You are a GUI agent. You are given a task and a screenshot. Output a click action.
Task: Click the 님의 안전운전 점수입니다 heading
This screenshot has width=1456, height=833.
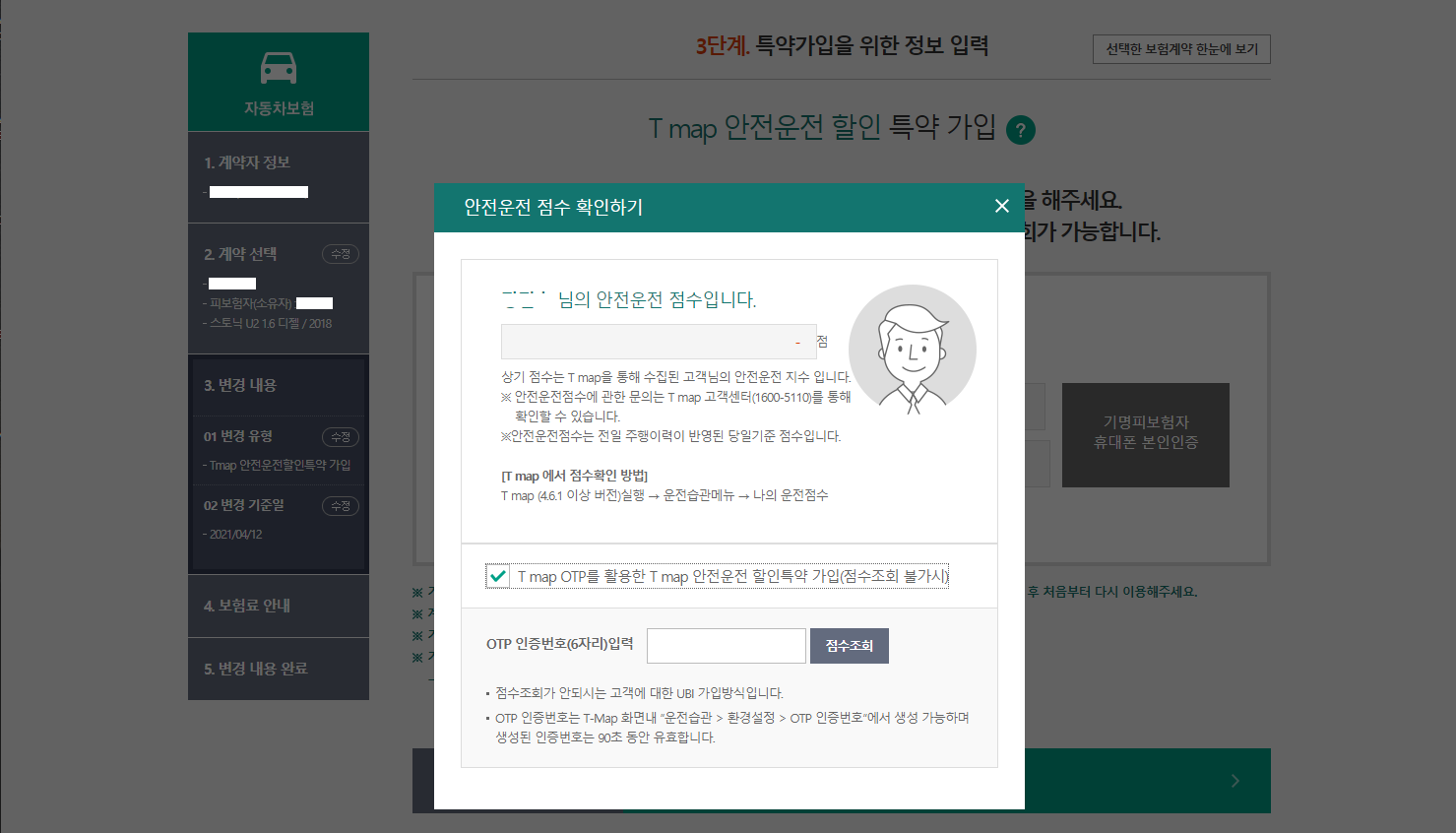pos(657,300)
